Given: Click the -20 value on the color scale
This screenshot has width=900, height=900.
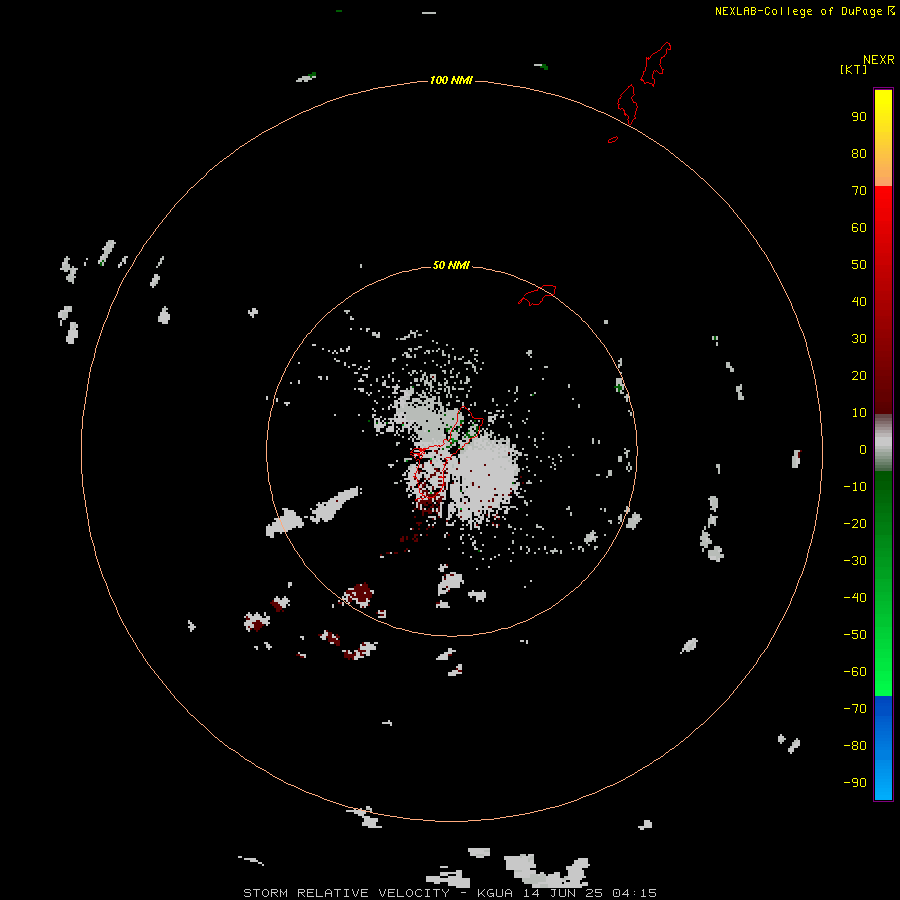Looking at the screenshot, I should tap(855, 523).
